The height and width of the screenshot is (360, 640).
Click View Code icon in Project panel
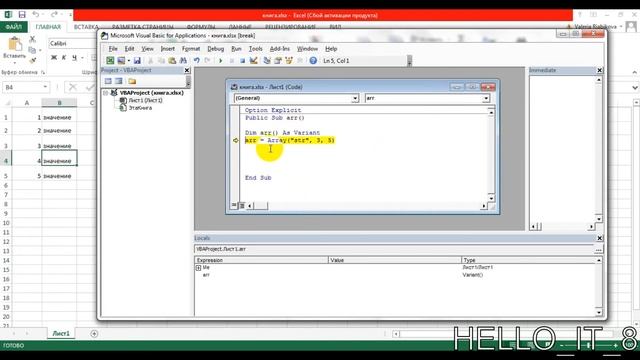pos(108,81)
